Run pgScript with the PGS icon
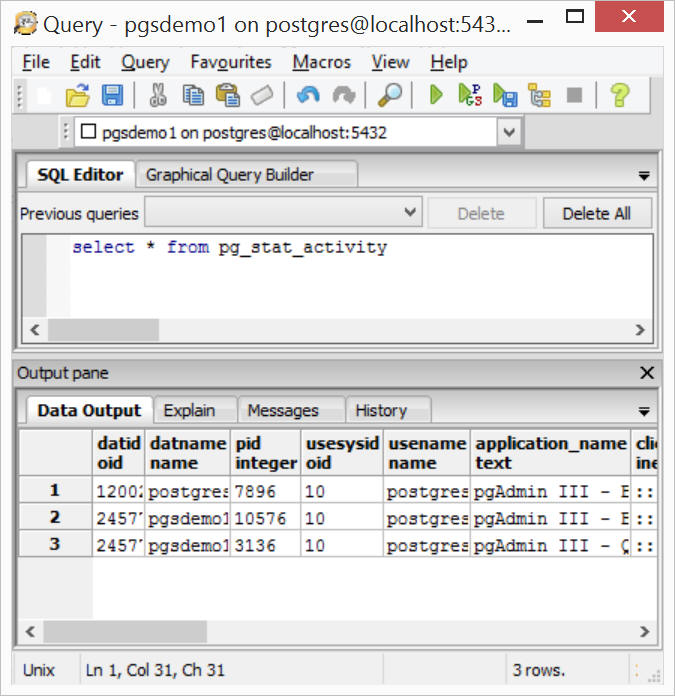 point(470,95)
